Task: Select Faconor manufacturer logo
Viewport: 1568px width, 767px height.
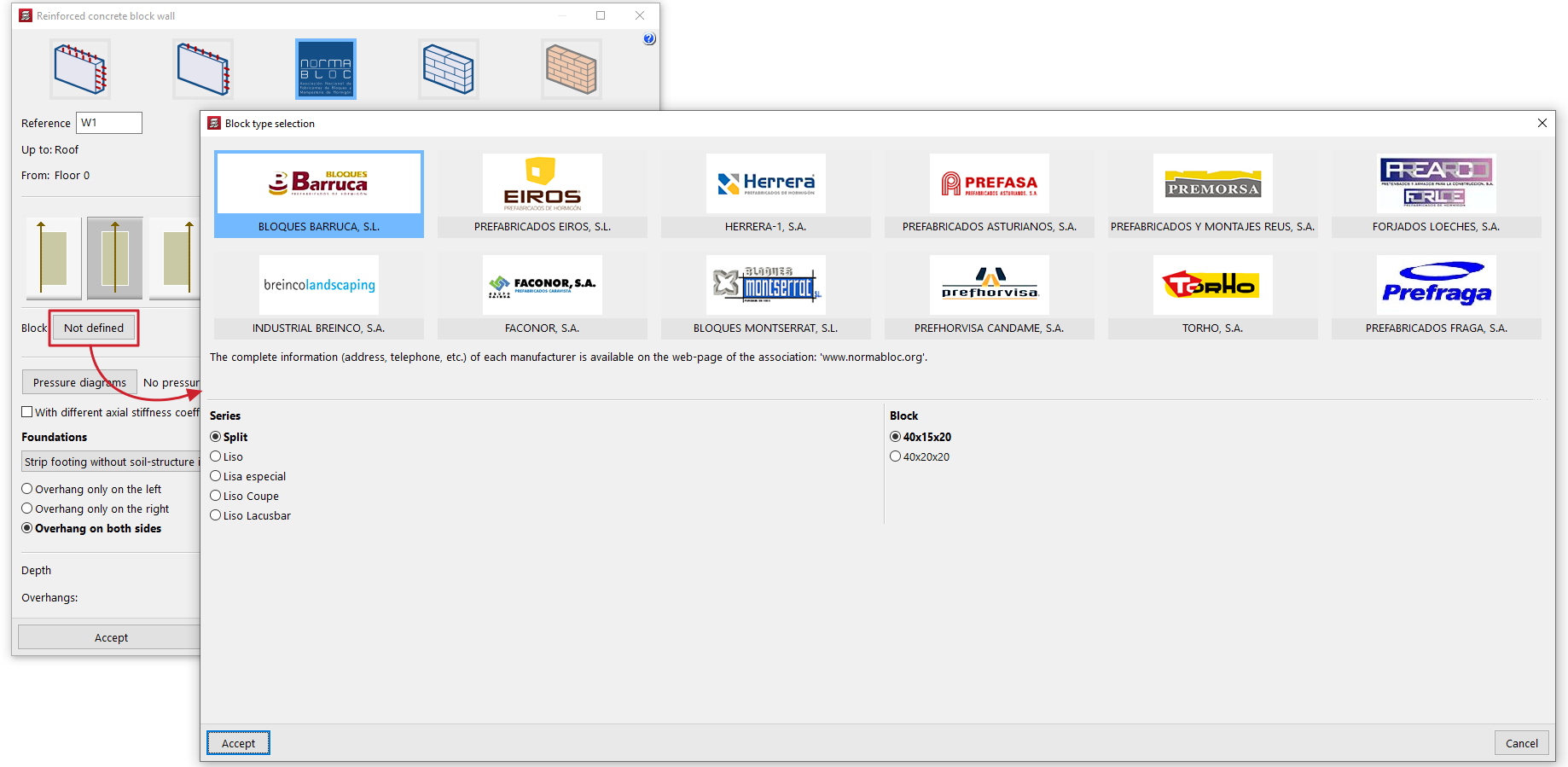Action: 543,285
